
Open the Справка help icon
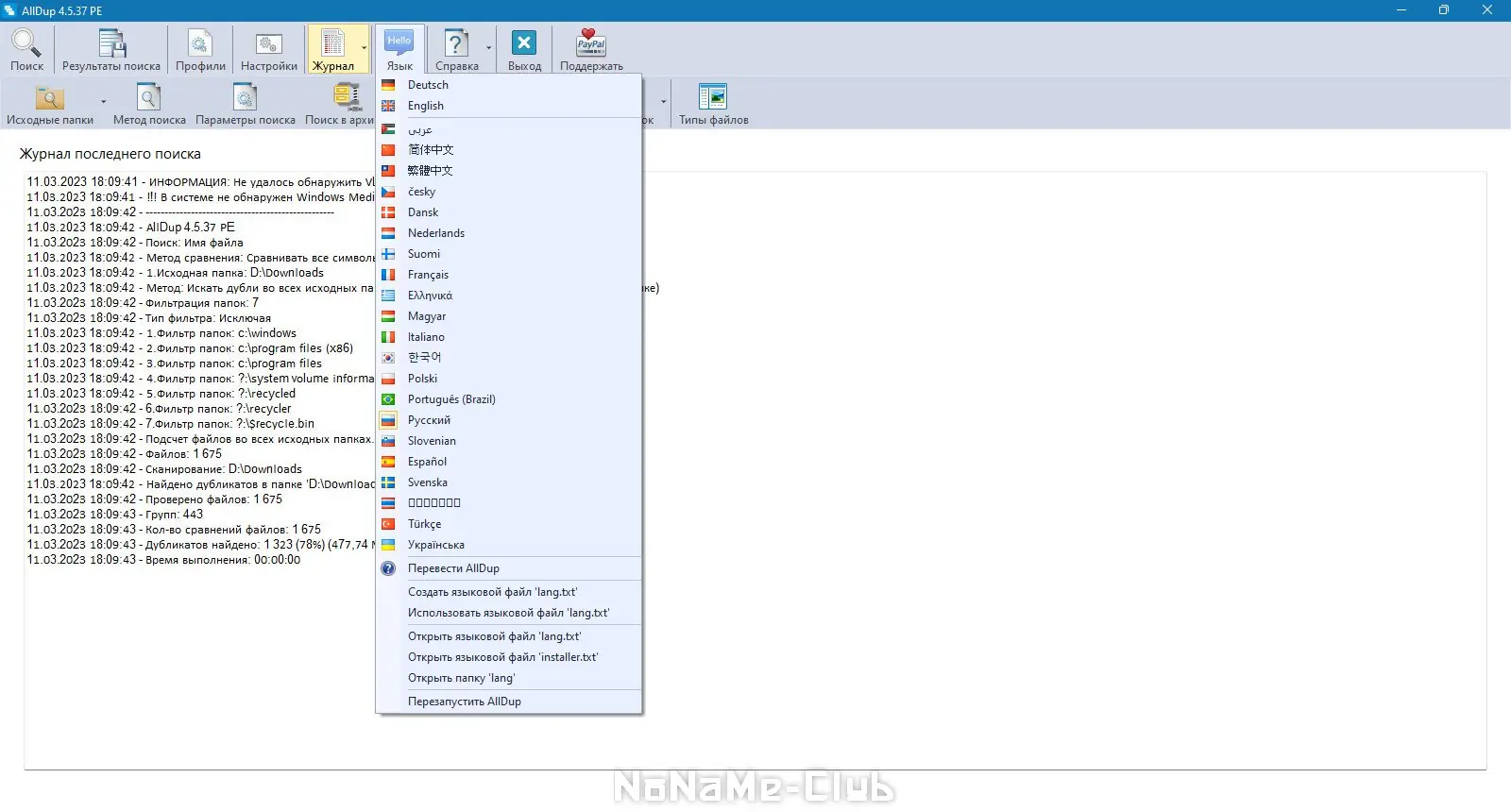tap(457, 50)
